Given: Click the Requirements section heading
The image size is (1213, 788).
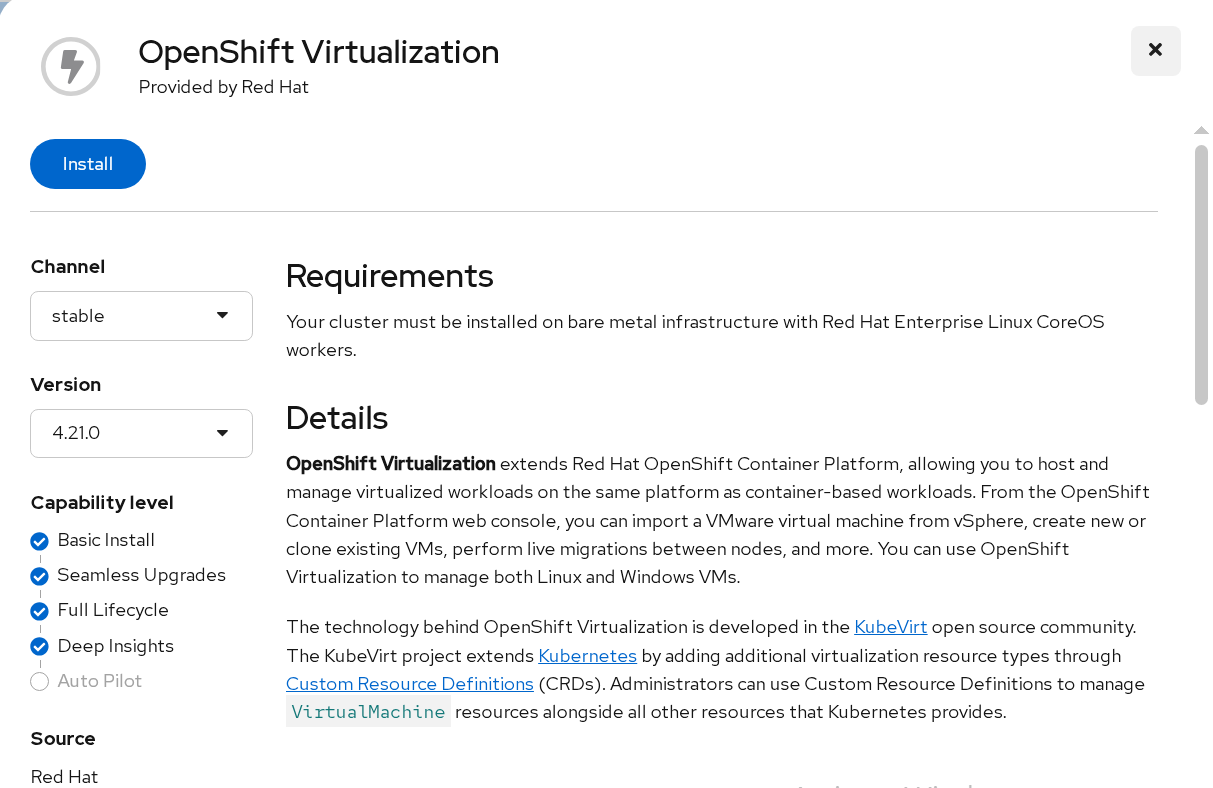Looking at the screenshot, I should [x=389, y=275].
